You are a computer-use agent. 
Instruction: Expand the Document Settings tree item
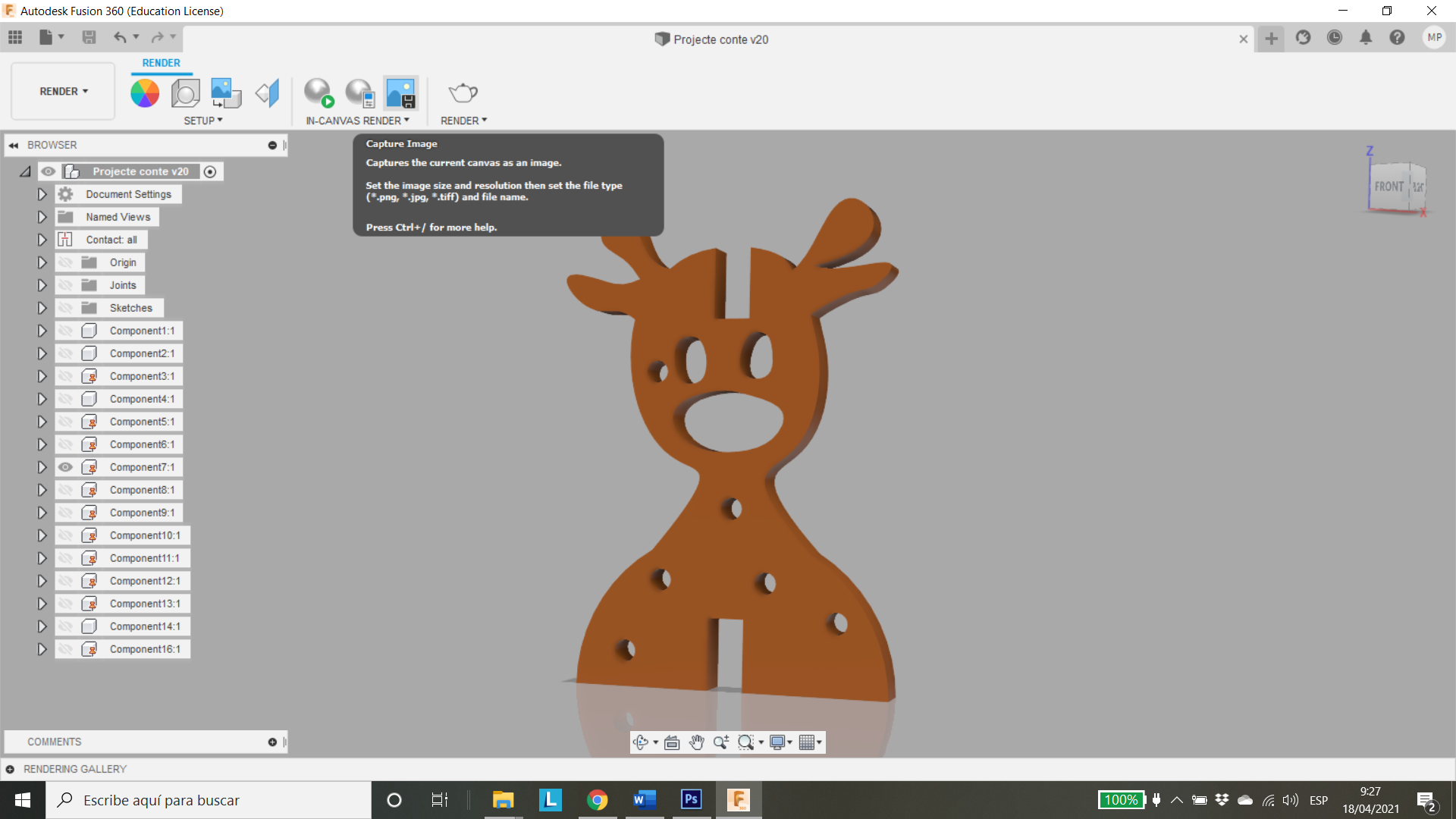(x=41, y=193)
